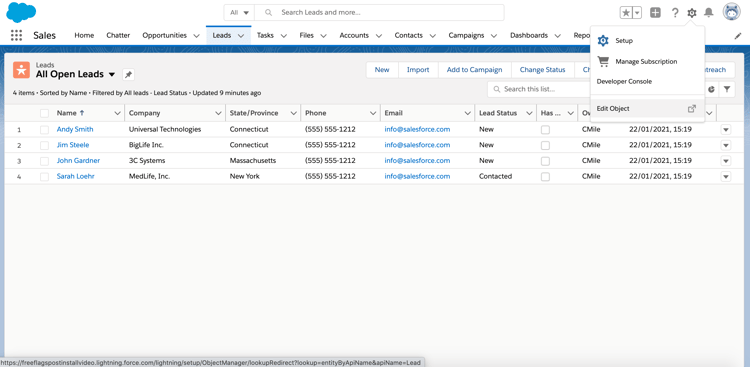The image size is (750, 367).
Task: Click the Salesforce cloud logo
Action: pos(21,12)
